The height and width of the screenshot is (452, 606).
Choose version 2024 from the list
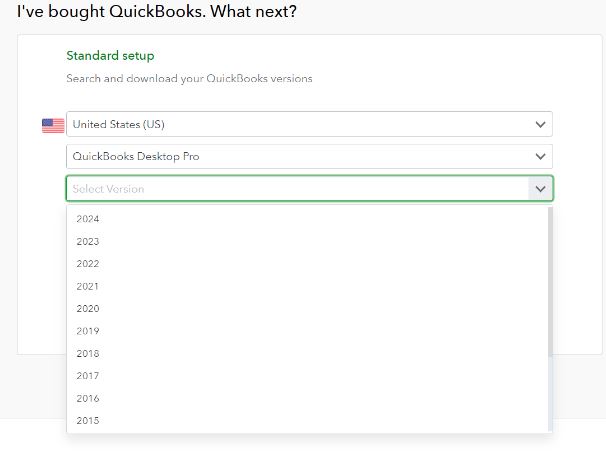307,219
